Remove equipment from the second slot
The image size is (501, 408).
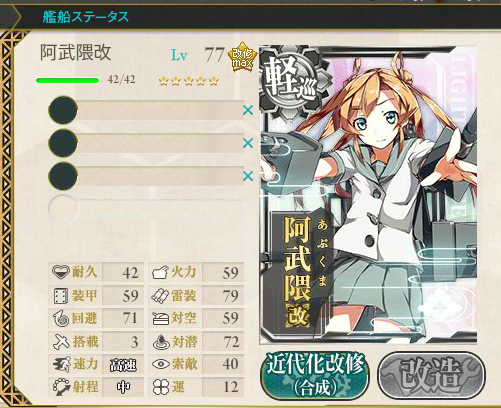click(x=248, y=143)
